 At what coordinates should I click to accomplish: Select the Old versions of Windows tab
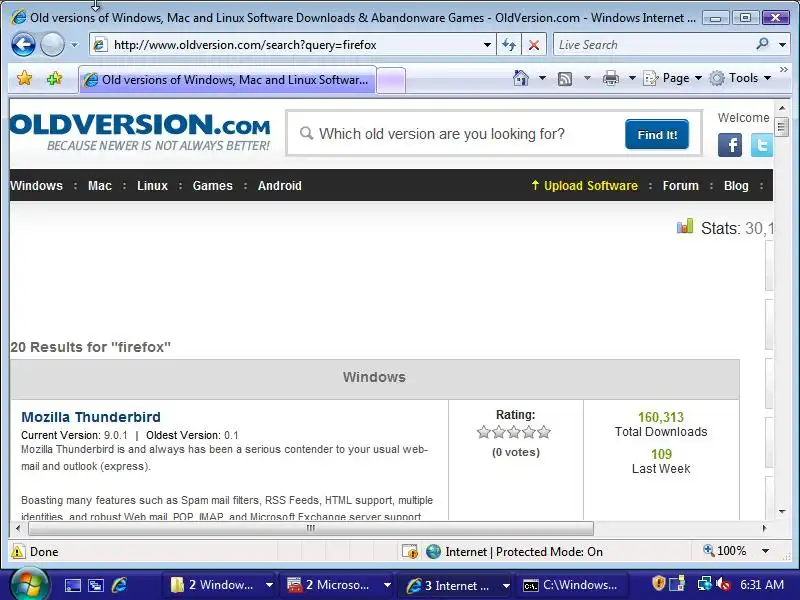(228, 80)
